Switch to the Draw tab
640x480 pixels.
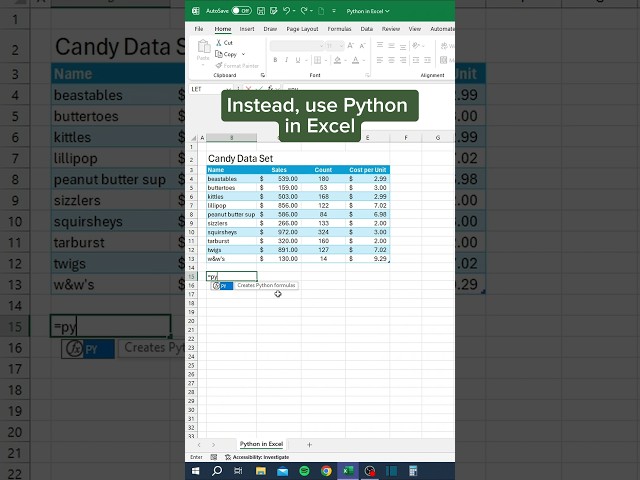point(270,29)
